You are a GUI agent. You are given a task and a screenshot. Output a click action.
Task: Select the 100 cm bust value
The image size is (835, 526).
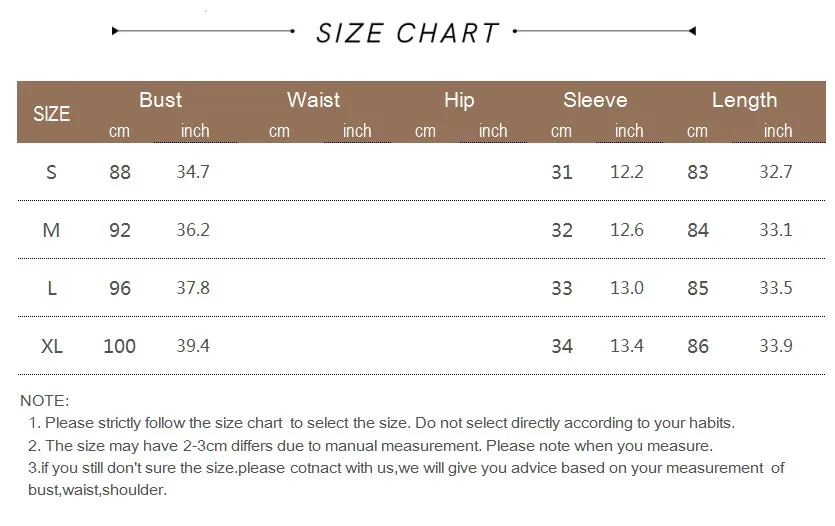tap(120, 346)
